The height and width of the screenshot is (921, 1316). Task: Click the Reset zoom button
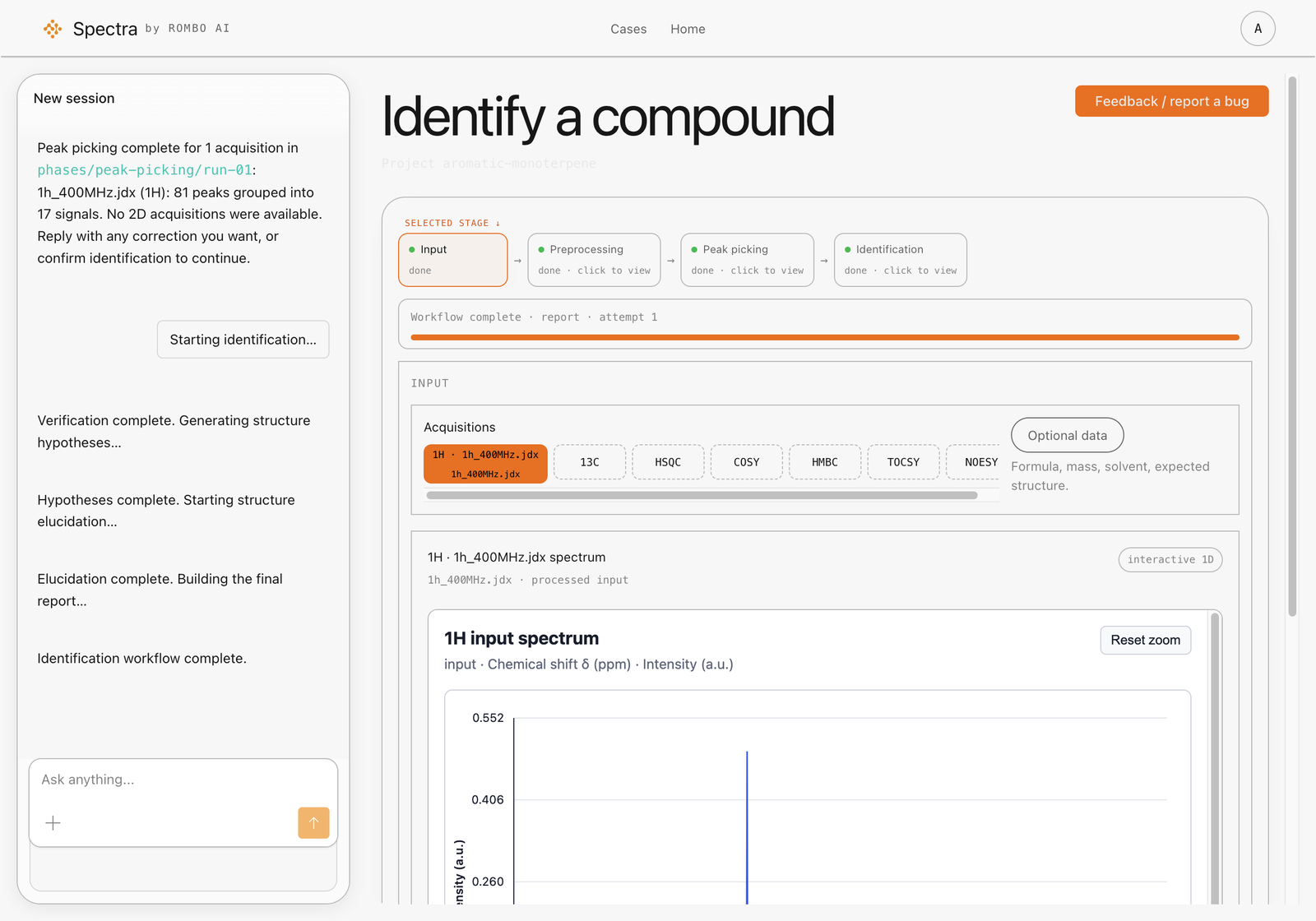[1146, 640]
